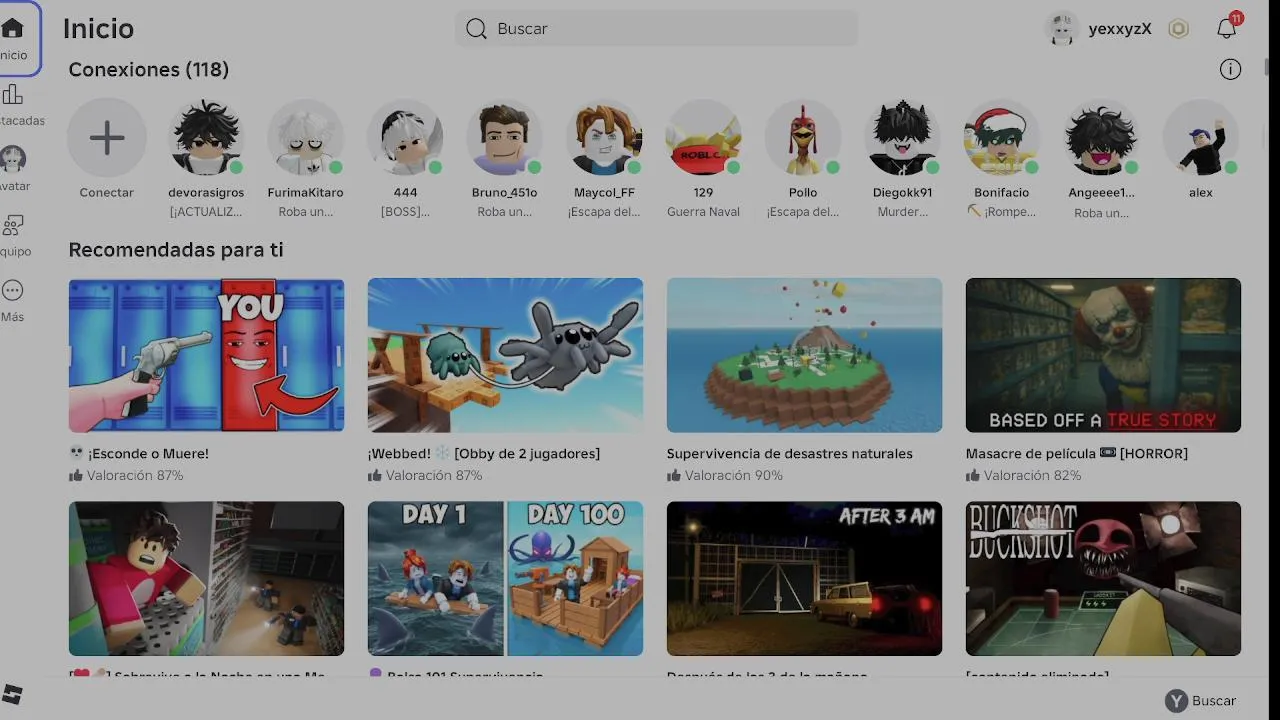
Task: Open the notifications bell icon
Action: (x=1227, y=29)
